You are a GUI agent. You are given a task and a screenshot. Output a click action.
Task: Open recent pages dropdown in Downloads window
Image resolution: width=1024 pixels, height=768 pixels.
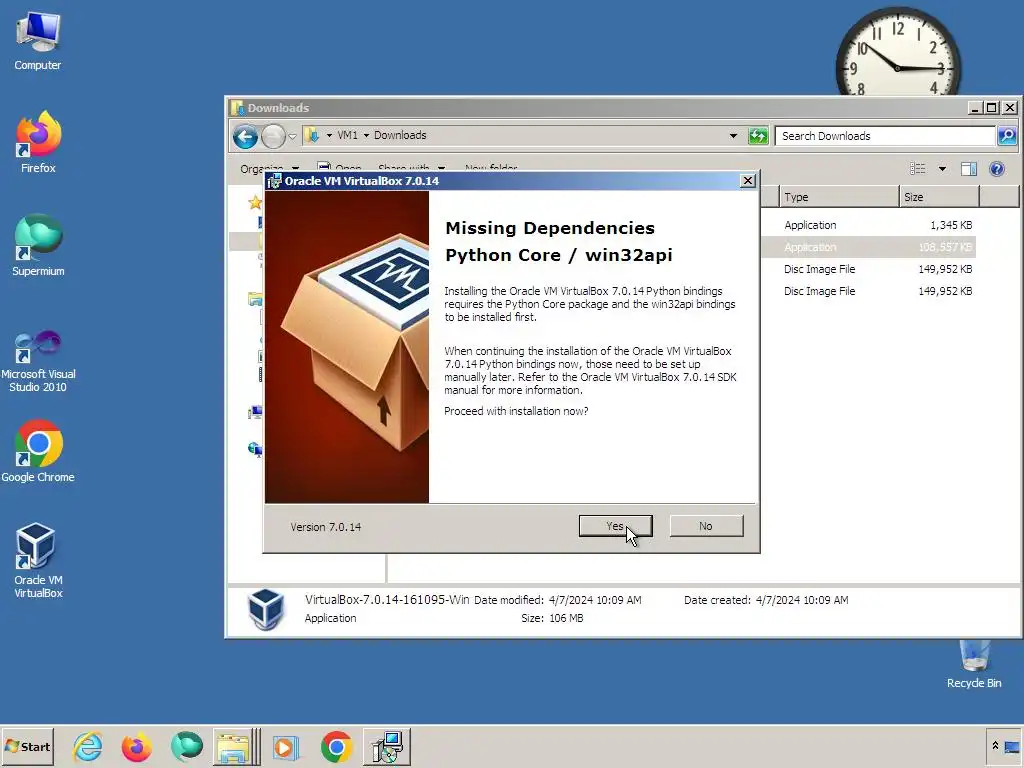click(x=292, y=136)
